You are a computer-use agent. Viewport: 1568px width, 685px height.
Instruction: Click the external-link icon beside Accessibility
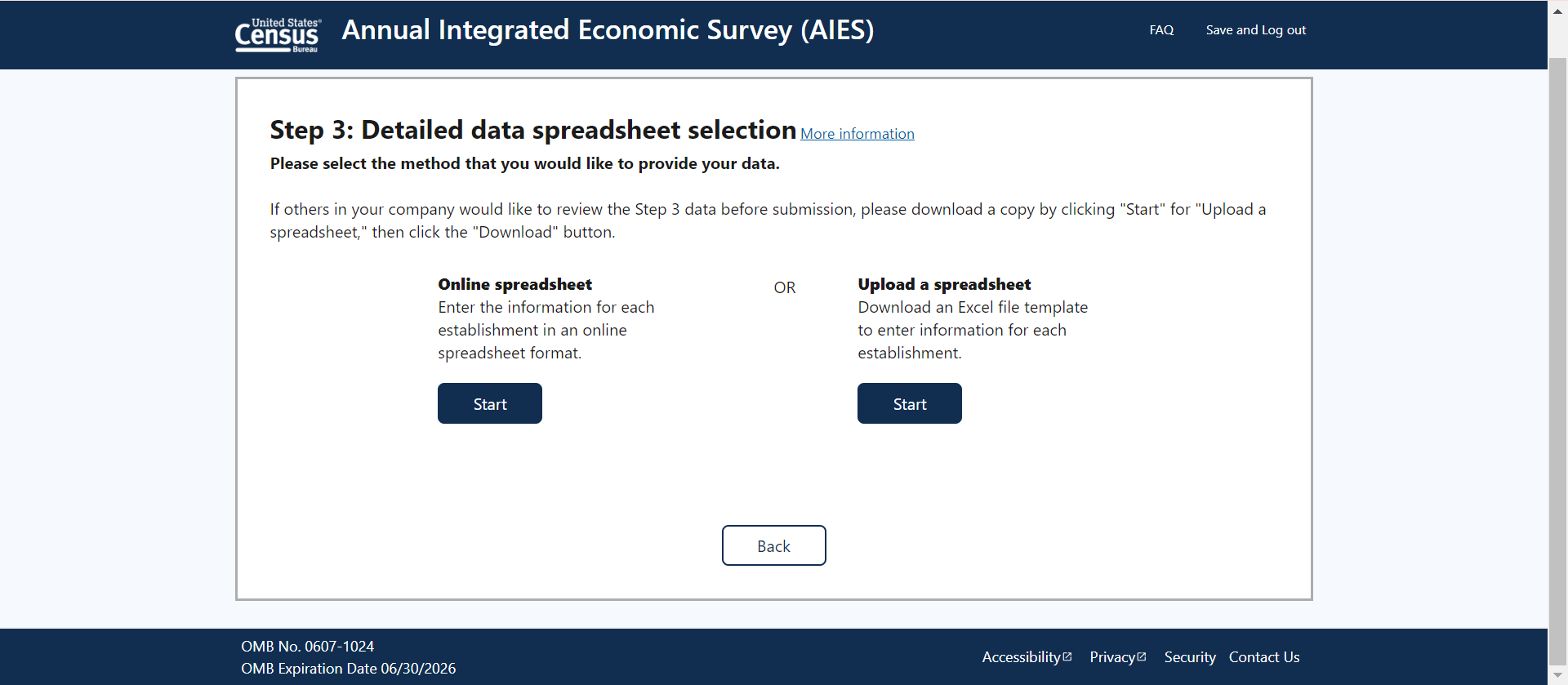click(1067, 656)
